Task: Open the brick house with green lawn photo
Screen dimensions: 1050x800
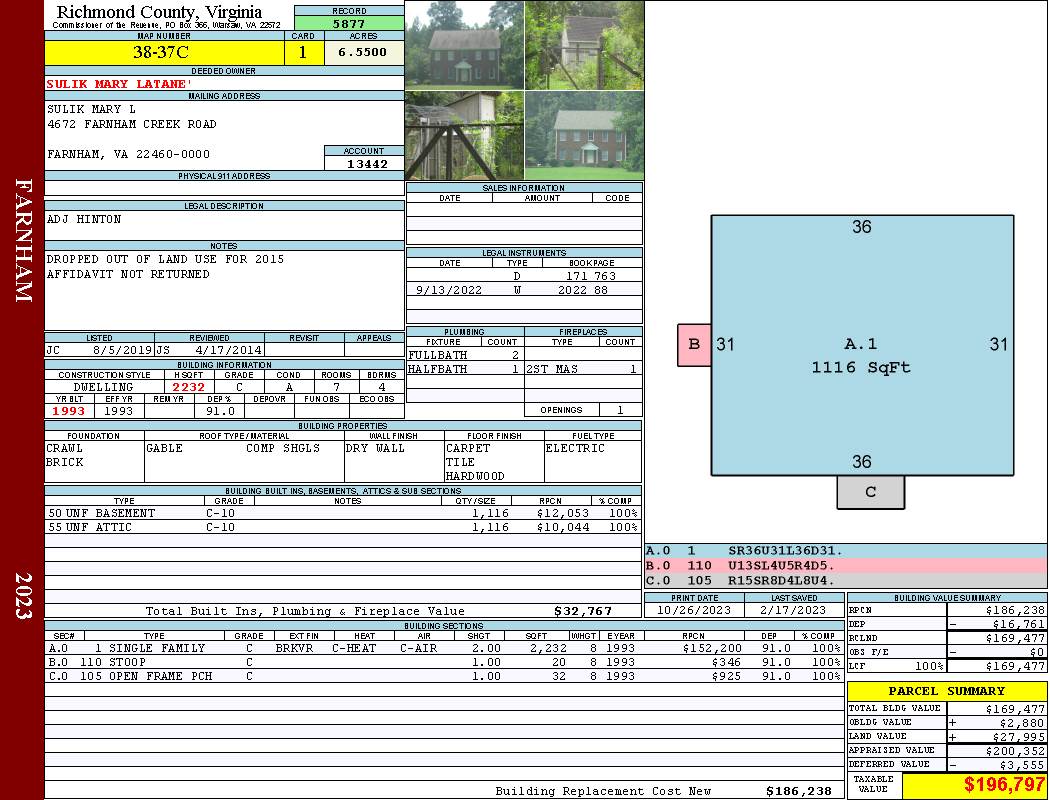Action: tap(584, 136)
